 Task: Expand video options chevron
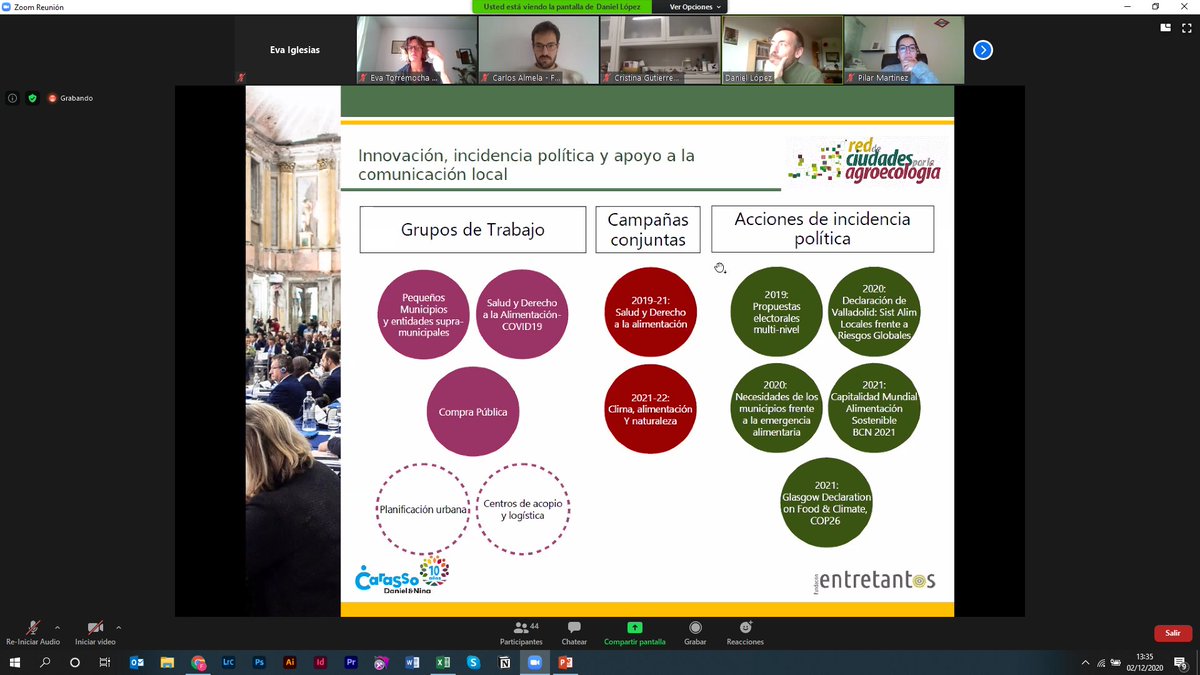tap(117, 625)
